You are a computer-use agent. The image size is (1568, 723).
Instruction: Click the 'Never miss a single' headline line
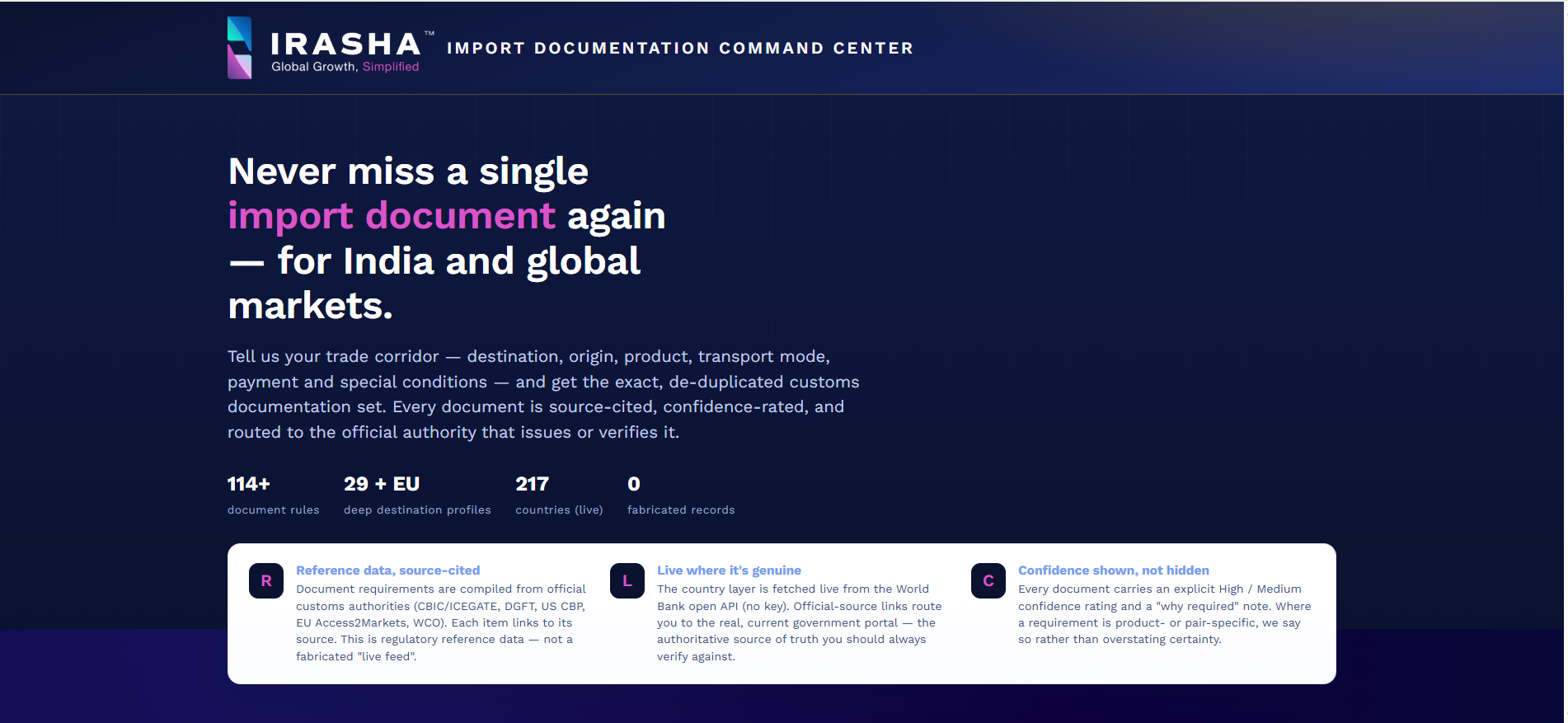(x=408, y=171)
